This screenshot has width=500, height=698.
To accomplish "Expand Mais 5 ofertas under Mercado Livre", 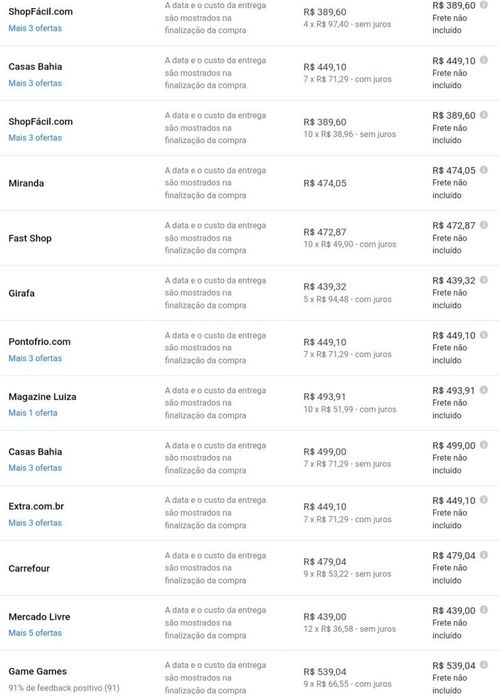I will point(35,633).
